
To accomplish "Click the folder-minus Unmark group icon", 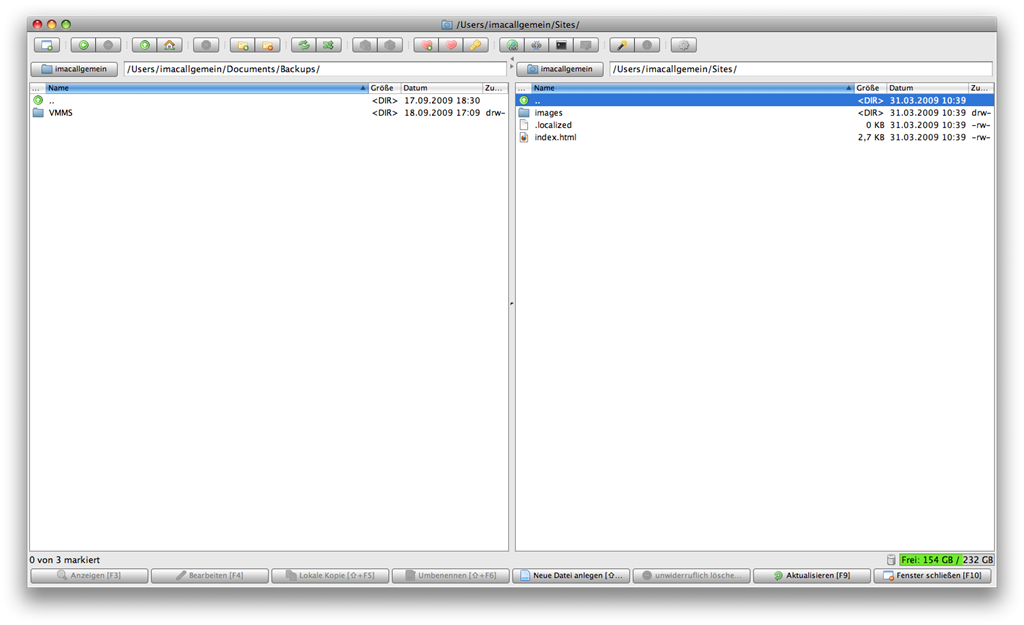I will pos(267,45).
